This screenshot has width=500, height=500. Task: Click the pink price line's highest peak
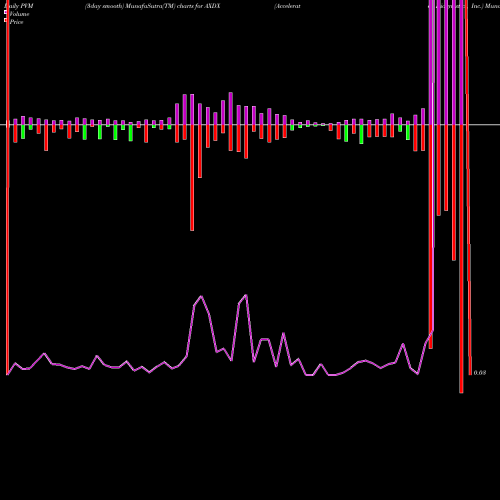point(246,295)
